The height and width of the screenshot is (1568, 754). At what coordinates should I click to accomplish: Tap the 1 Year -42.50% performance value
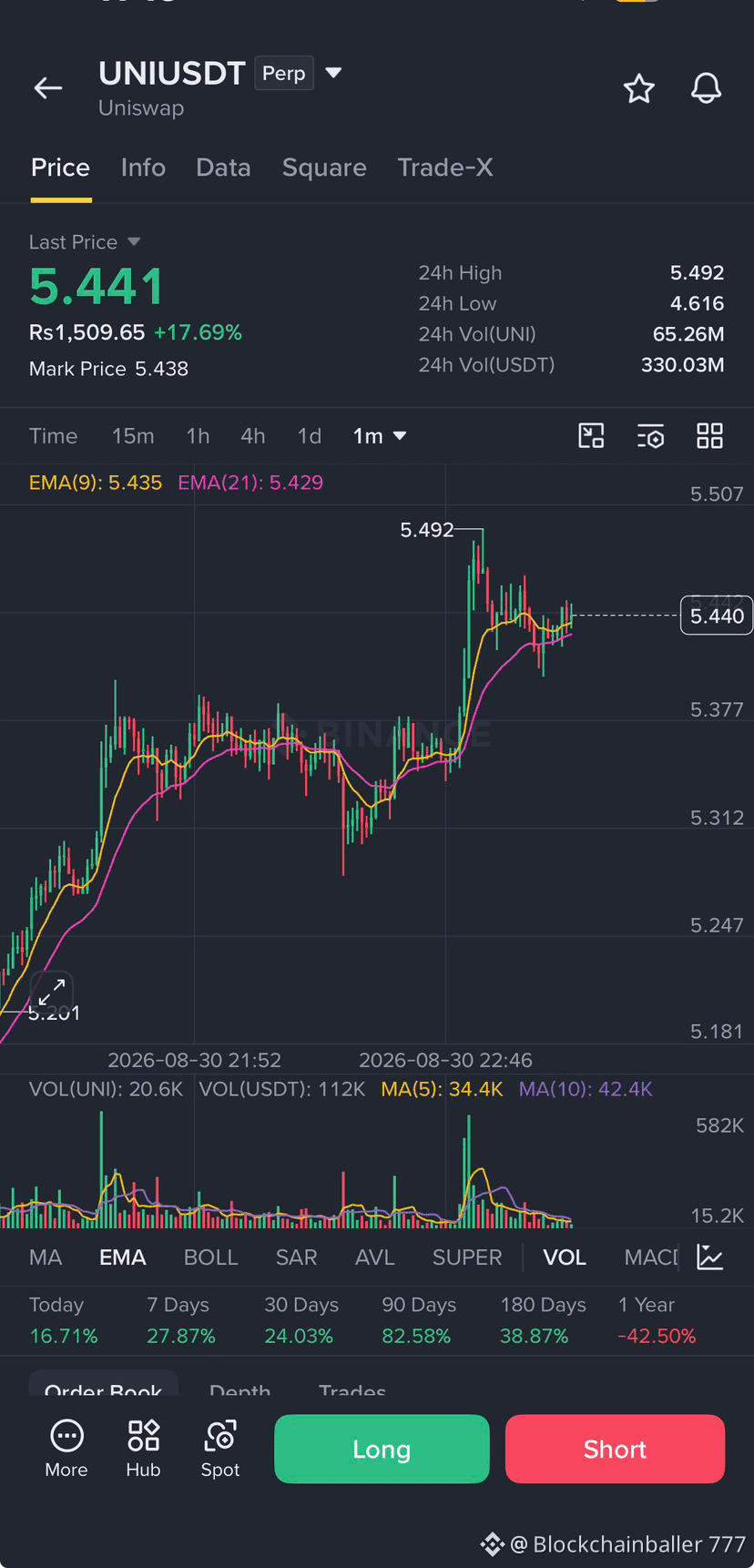coord(657,1336)
